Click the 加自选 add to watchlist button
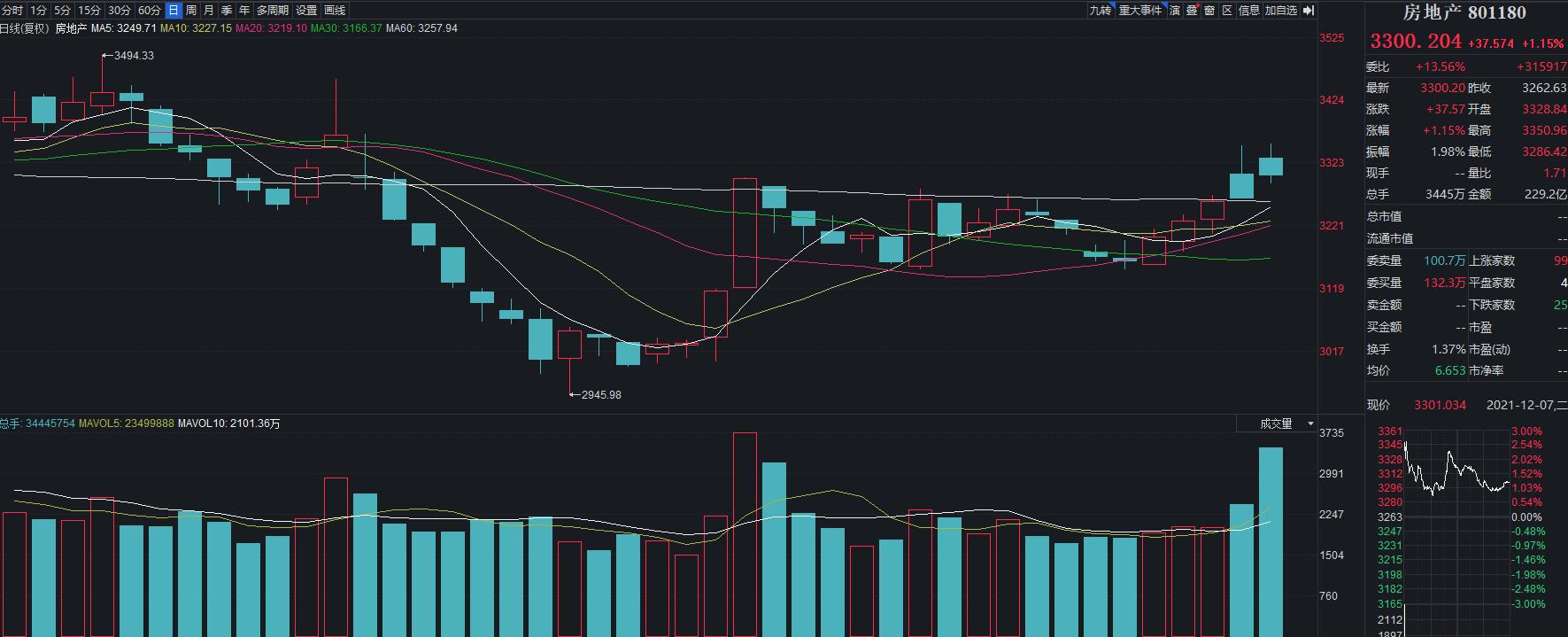This screenshot has width=1568, height=637. point(1280,11)
